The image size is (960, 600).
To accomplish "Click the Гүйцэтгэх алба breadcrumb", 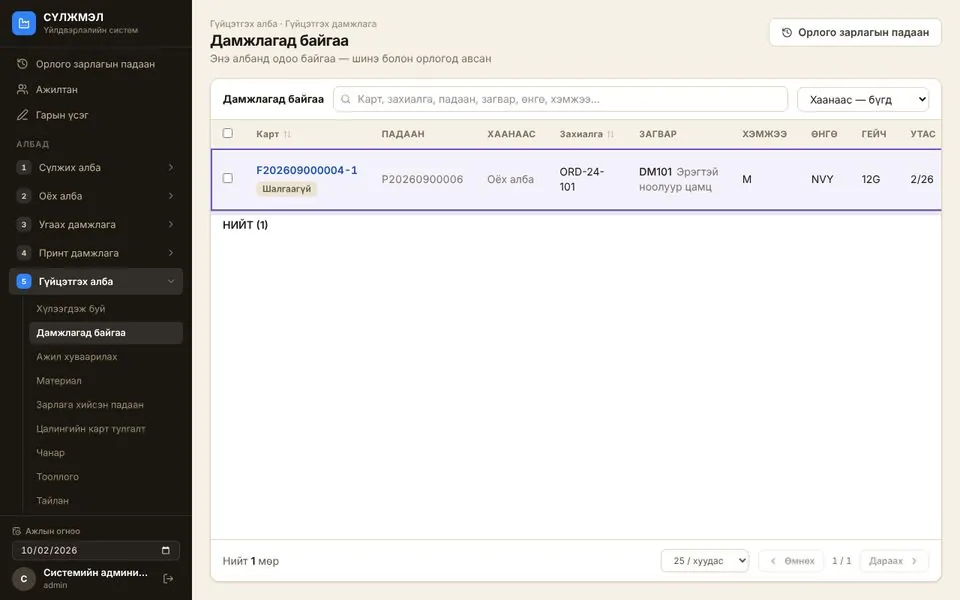I will [x=244, y=24].
